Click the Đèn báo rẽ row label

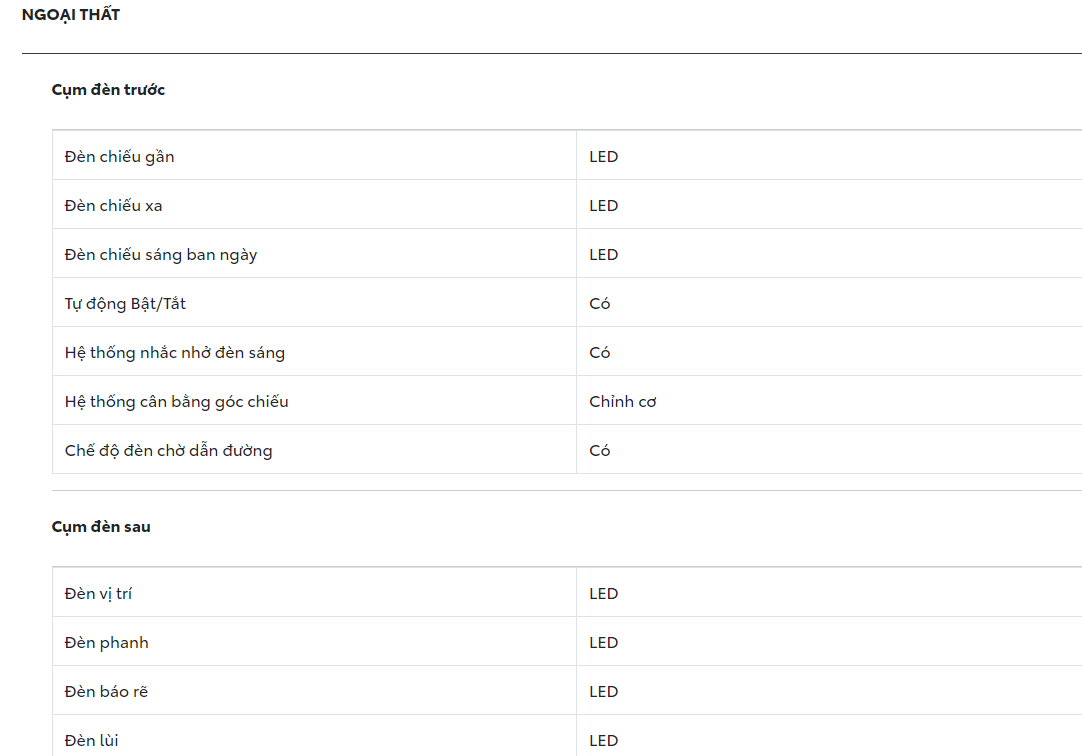(x=106, y=692)
